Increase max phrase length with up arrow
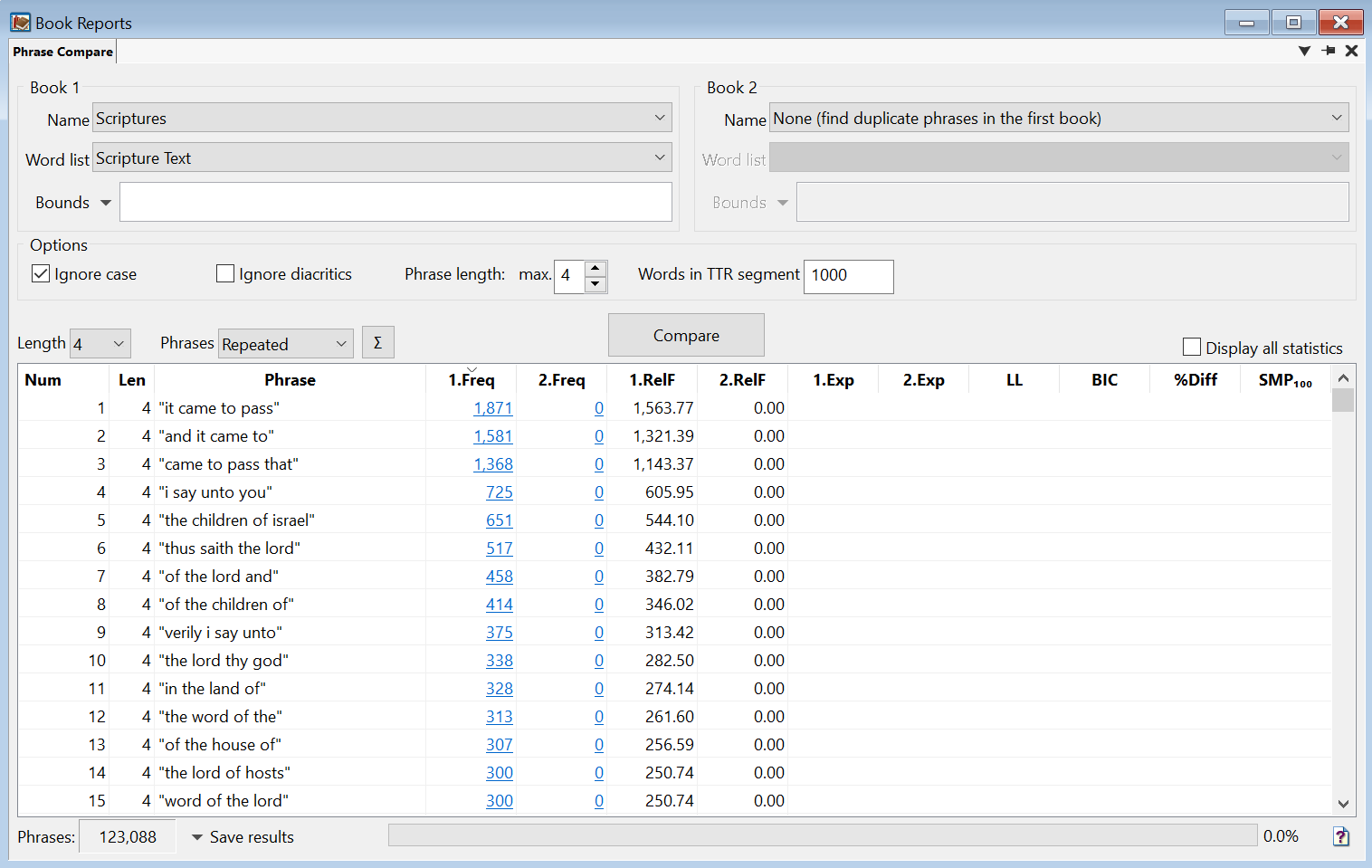Image resolution: width=1372 pixels, height=868 pixels. tap(595, 269)
